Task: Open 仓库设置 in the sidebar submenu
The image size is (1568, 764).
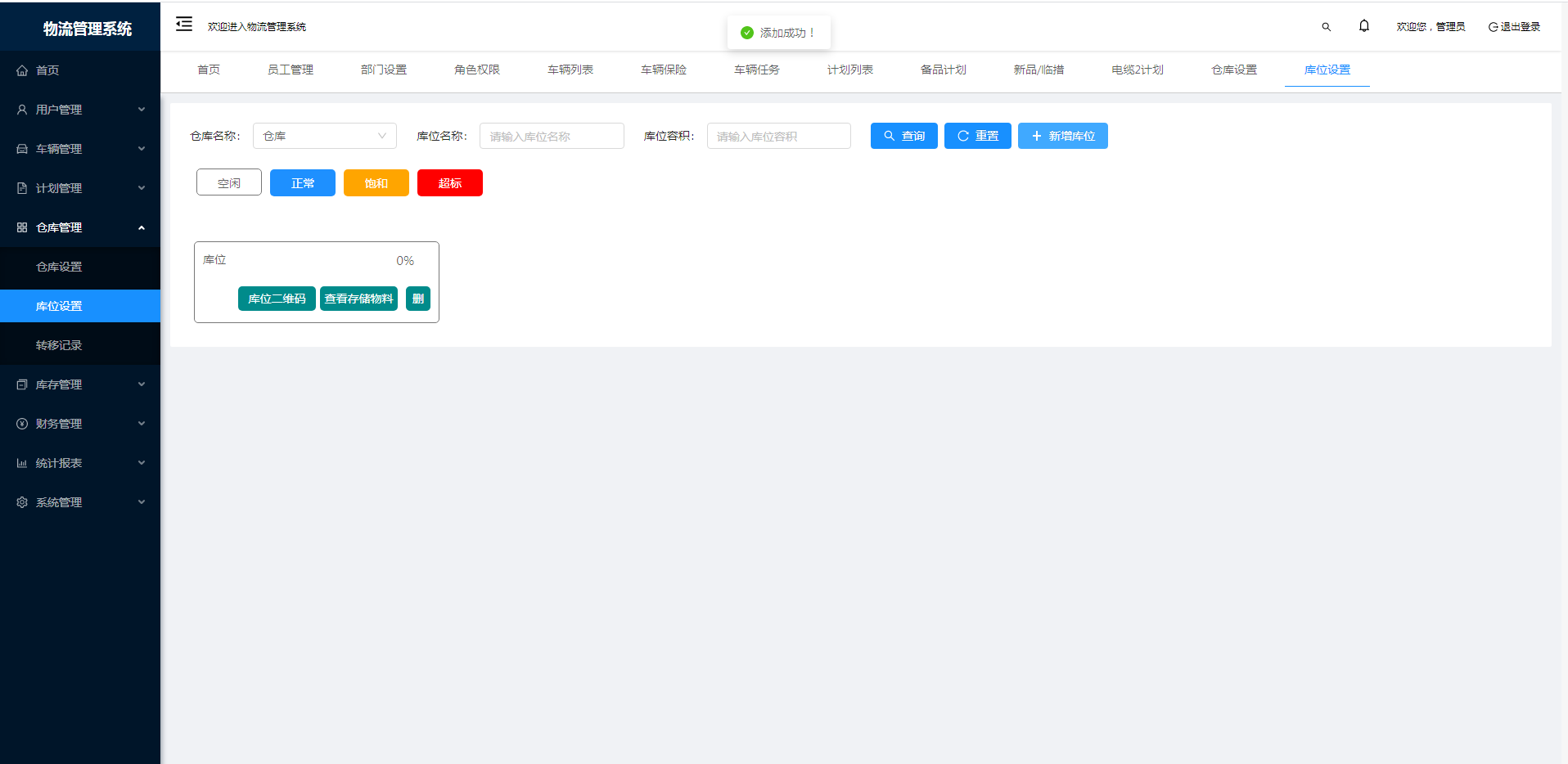Action: (80, 267)
